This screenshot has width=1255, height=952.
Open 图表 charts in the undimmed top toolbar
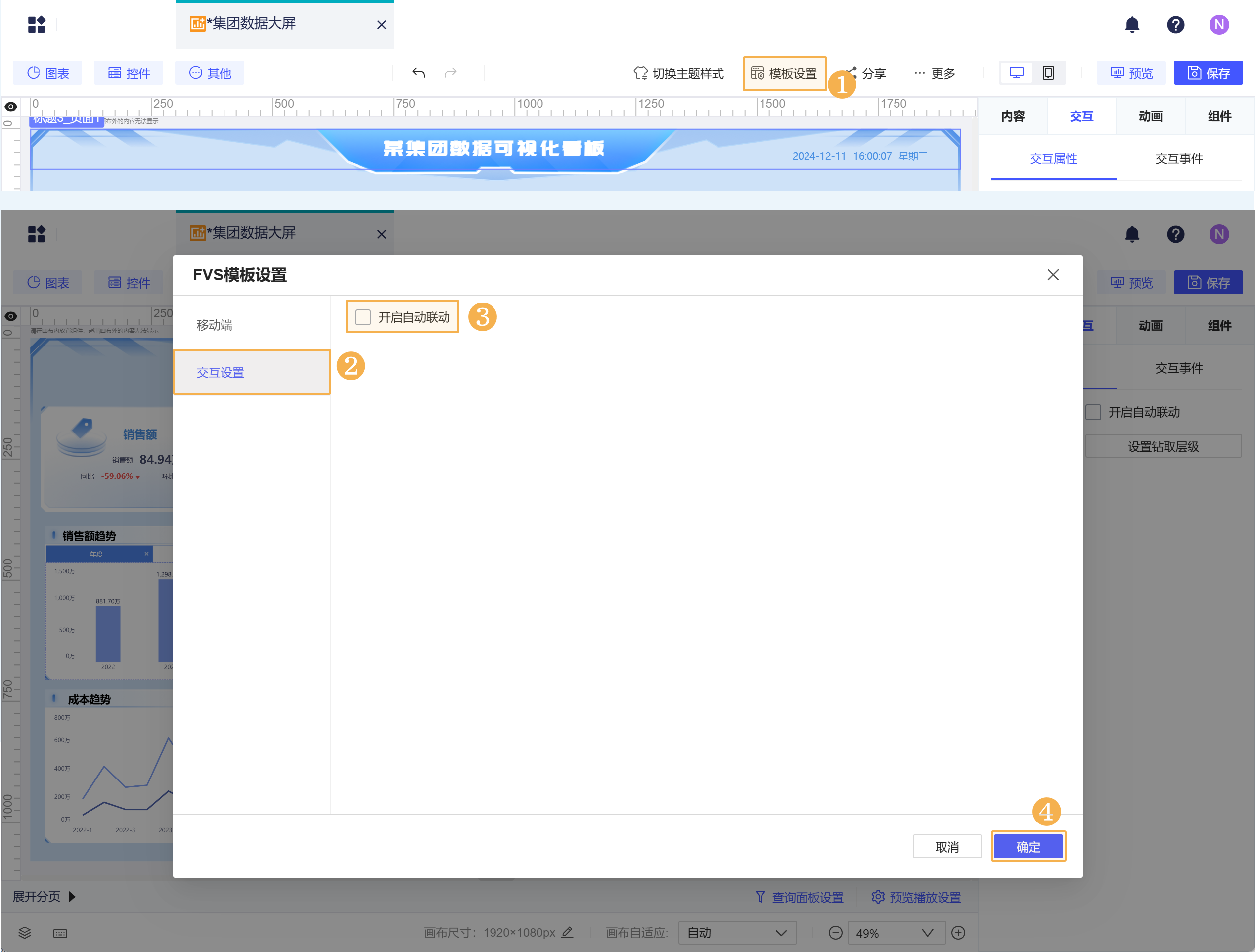click(x=47, y=73)
